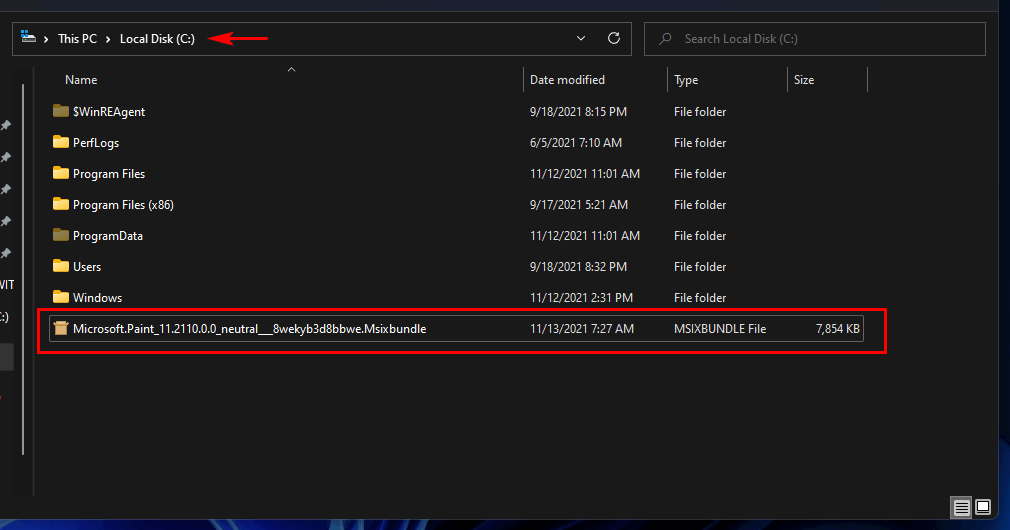Select the $WinREAgent folder name
1010x530 pixels.
[109, 111]
